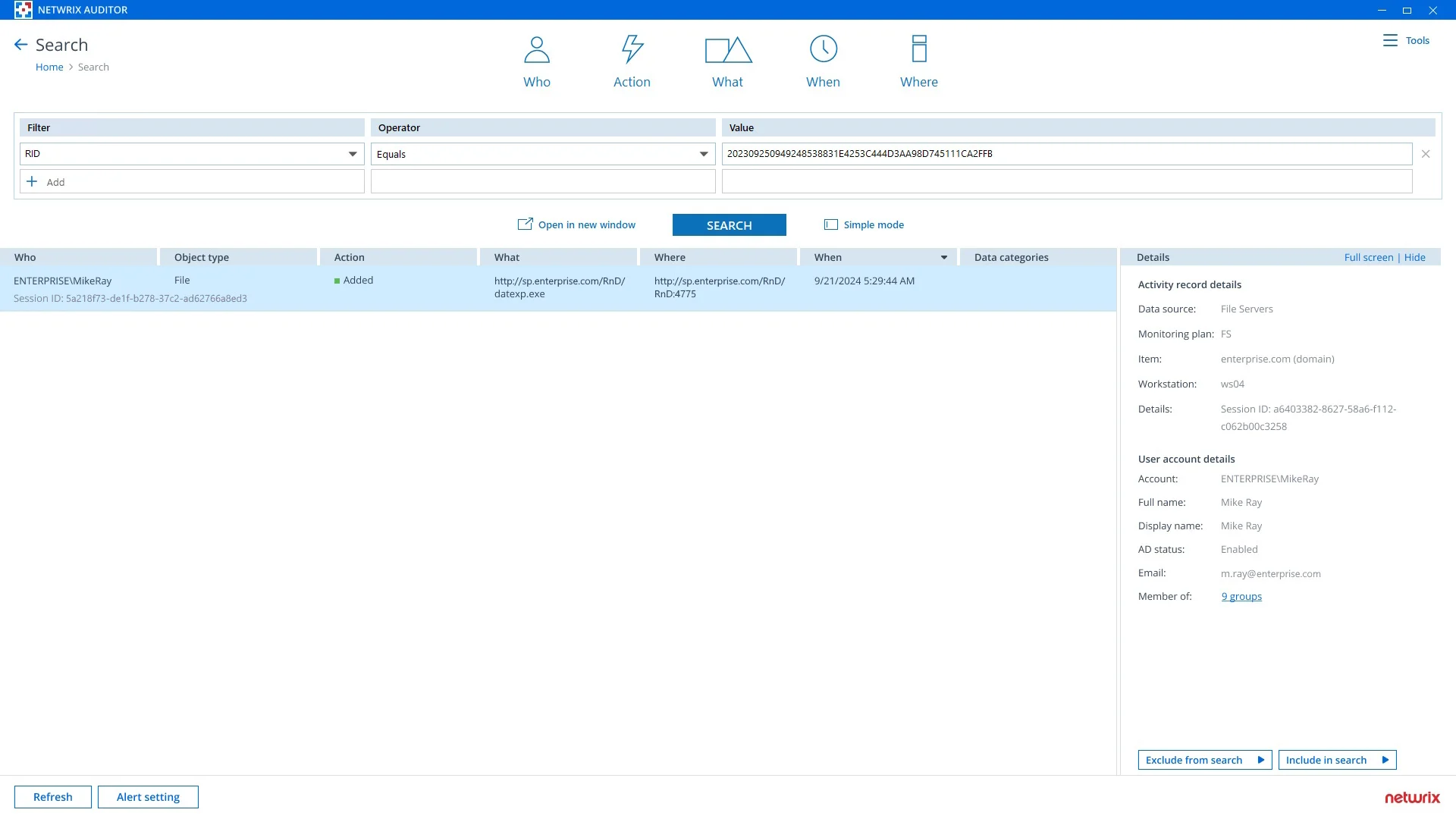Click the Session ID a6403382 details value
1456x819 pixels.
click(x=1308, y=417)
